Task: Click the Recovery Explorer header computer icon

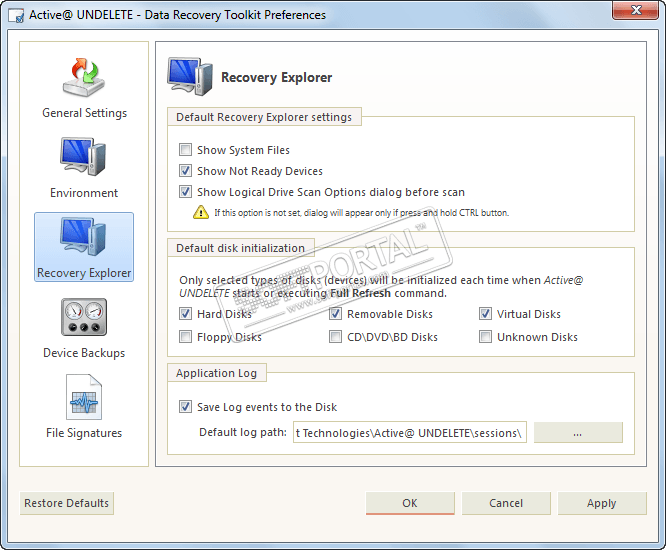Action: point(190,76)
